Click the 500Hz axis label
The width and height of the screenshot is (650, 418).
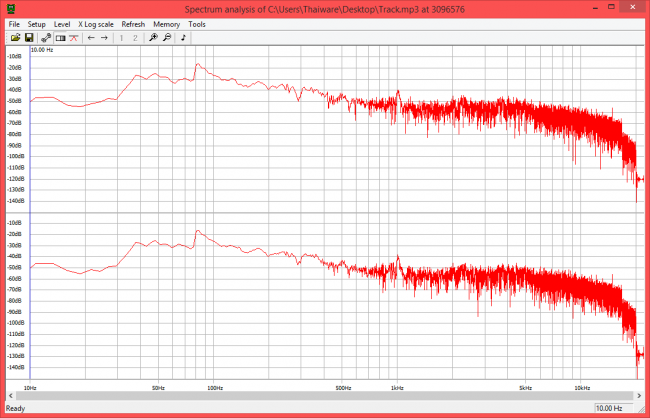[343, 388]
